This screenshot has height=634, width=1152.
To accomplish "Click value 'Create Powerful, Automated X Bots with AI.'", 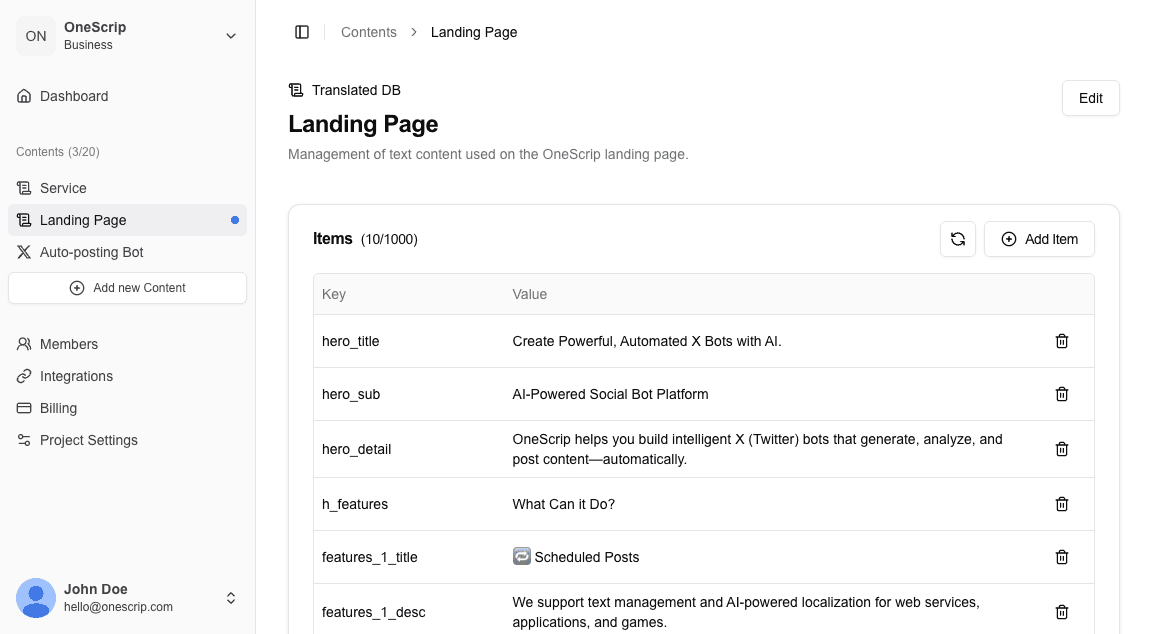I will pyautogui.click(x=647, y=342).
